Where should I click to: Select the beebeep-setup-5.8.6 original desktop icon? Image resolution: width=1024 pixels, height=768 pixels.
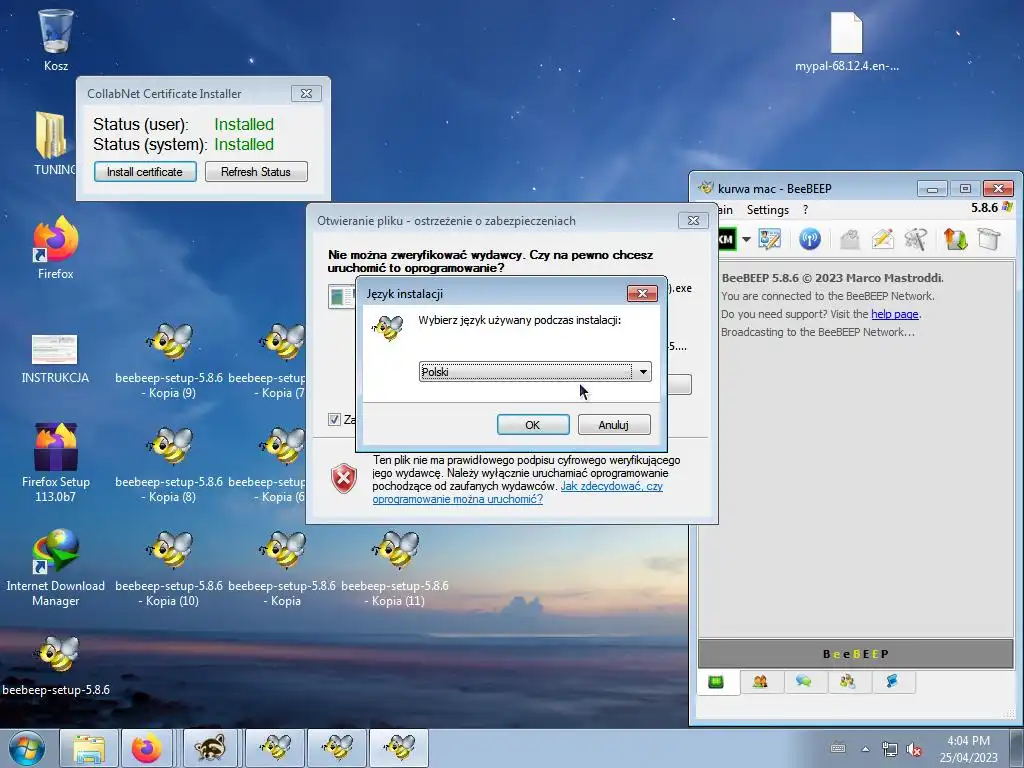56,664
